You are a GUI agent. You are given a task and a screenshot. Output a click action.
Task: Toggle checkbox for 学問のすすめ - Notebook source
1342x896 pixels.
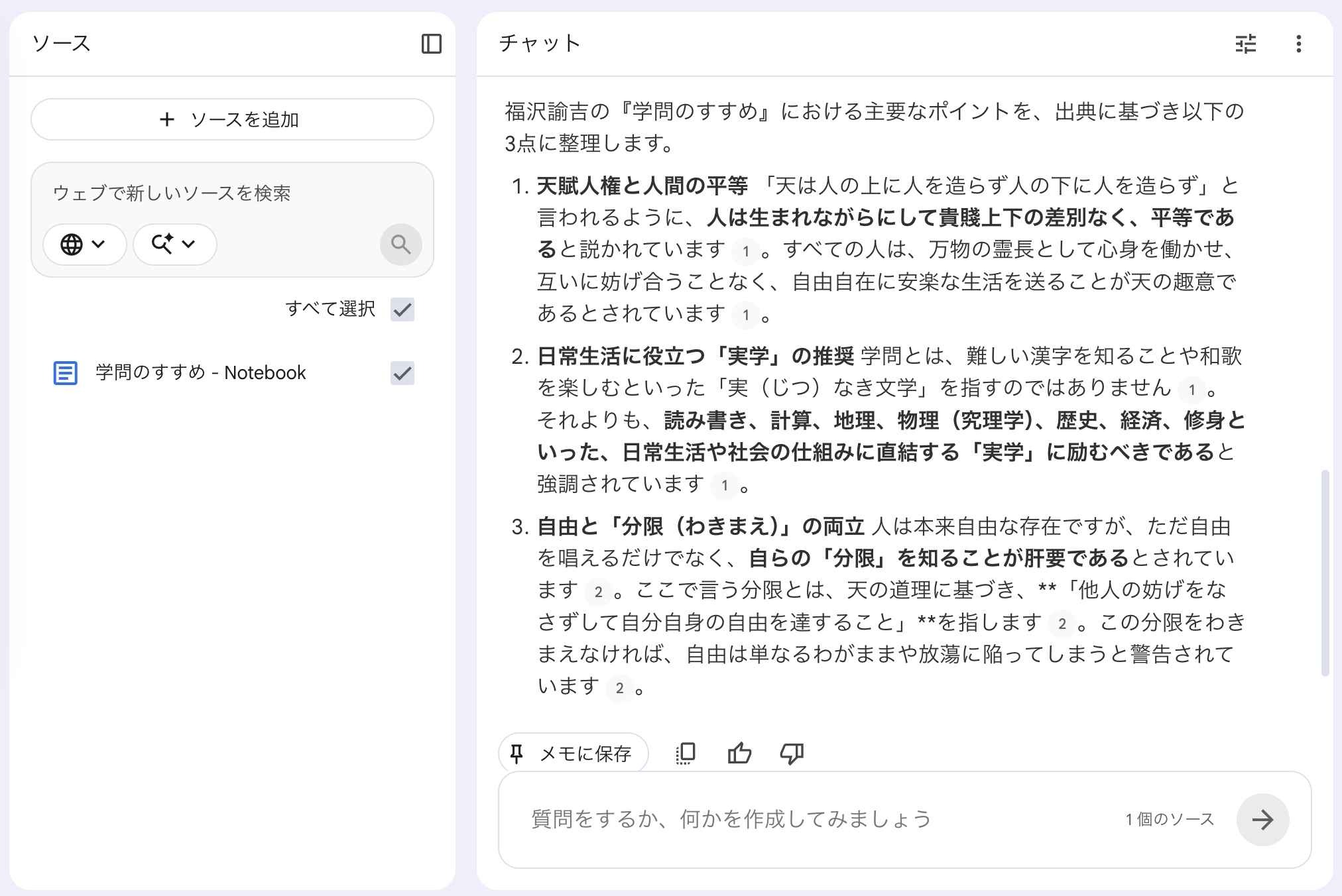pos(402,373)
